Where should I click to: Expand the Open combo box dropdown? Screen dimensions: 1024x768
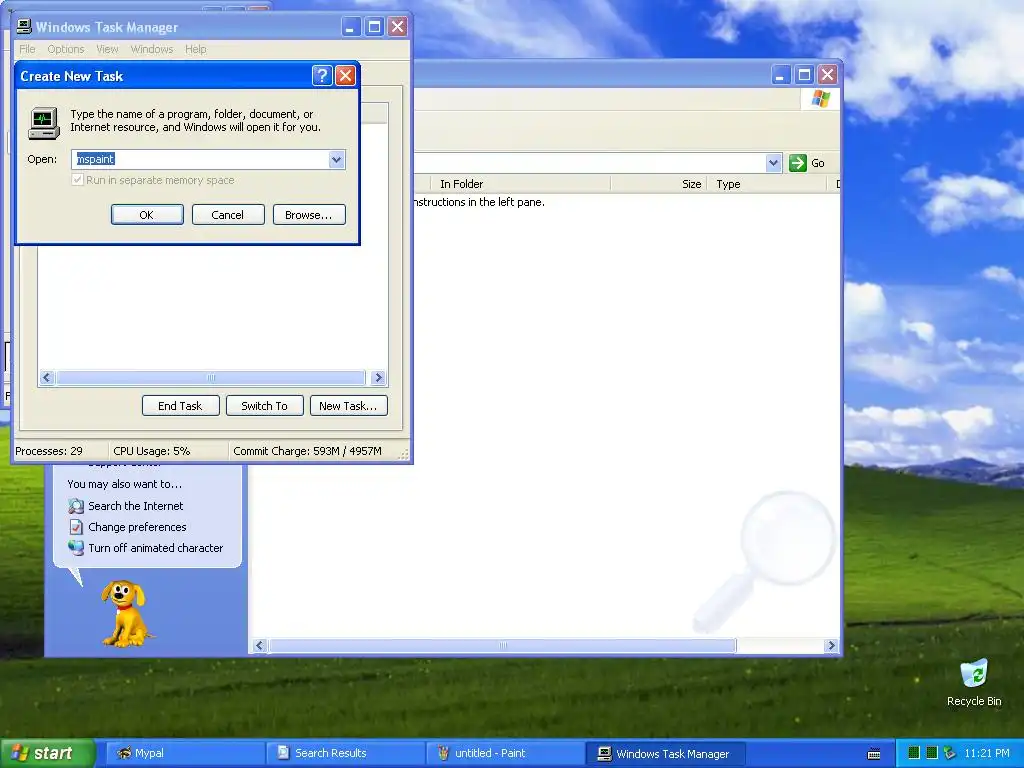click(x=336, y=159)
